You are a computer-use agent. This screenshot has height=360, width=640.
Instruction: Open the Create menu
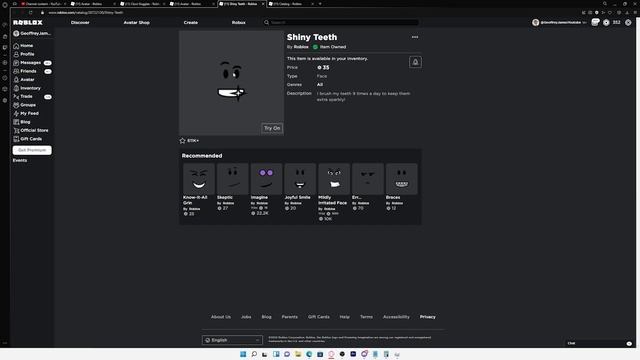(x=191, y=22)
